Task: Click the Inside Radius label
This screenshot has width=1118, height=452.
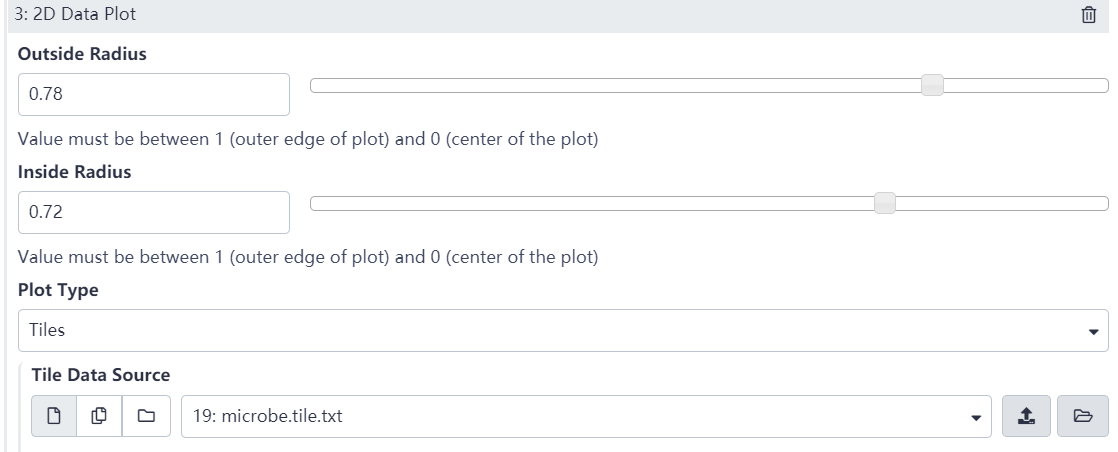Action: [75, 172]
